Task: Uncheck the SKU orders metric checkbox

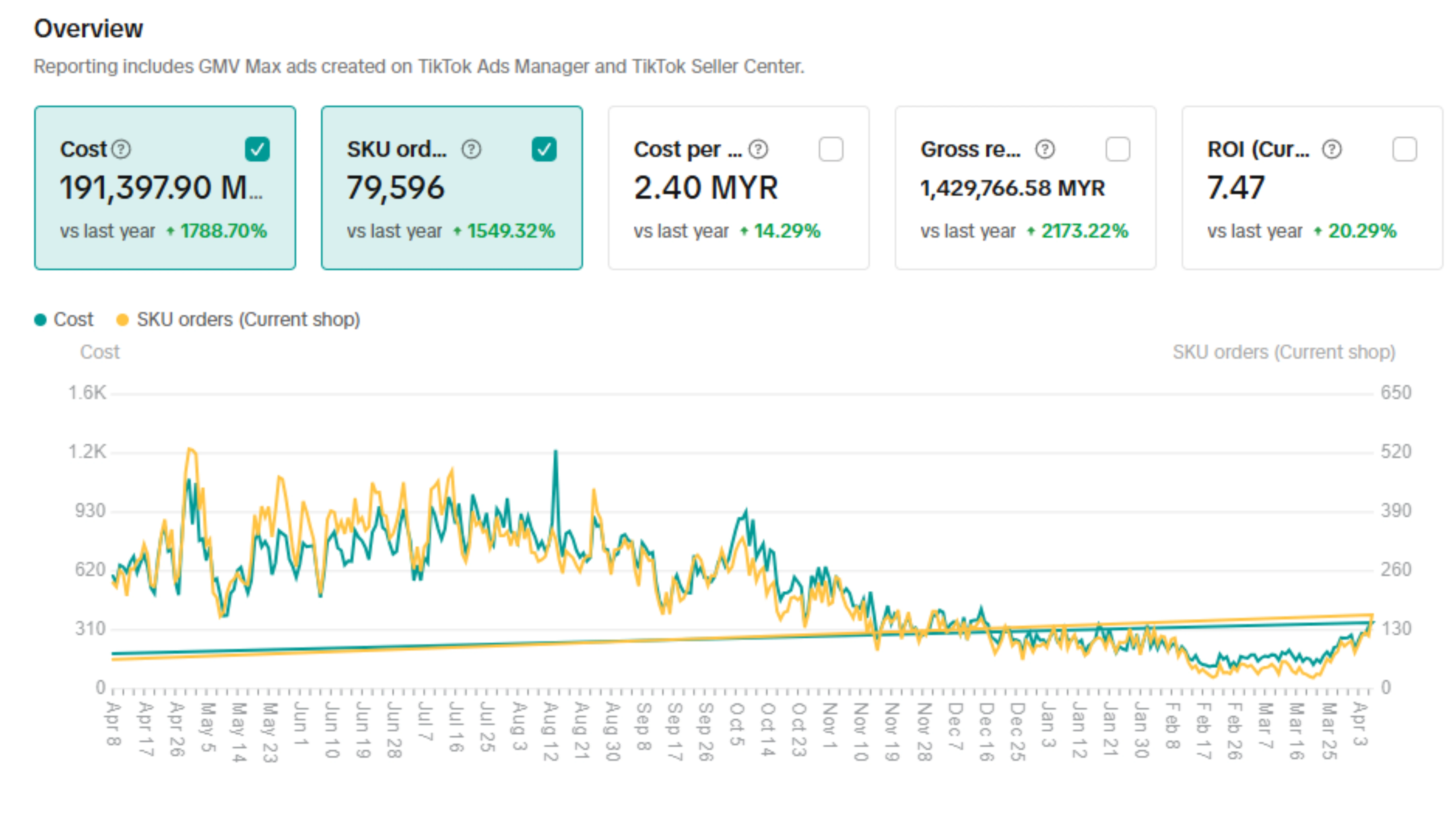Action: pos(544,149)
